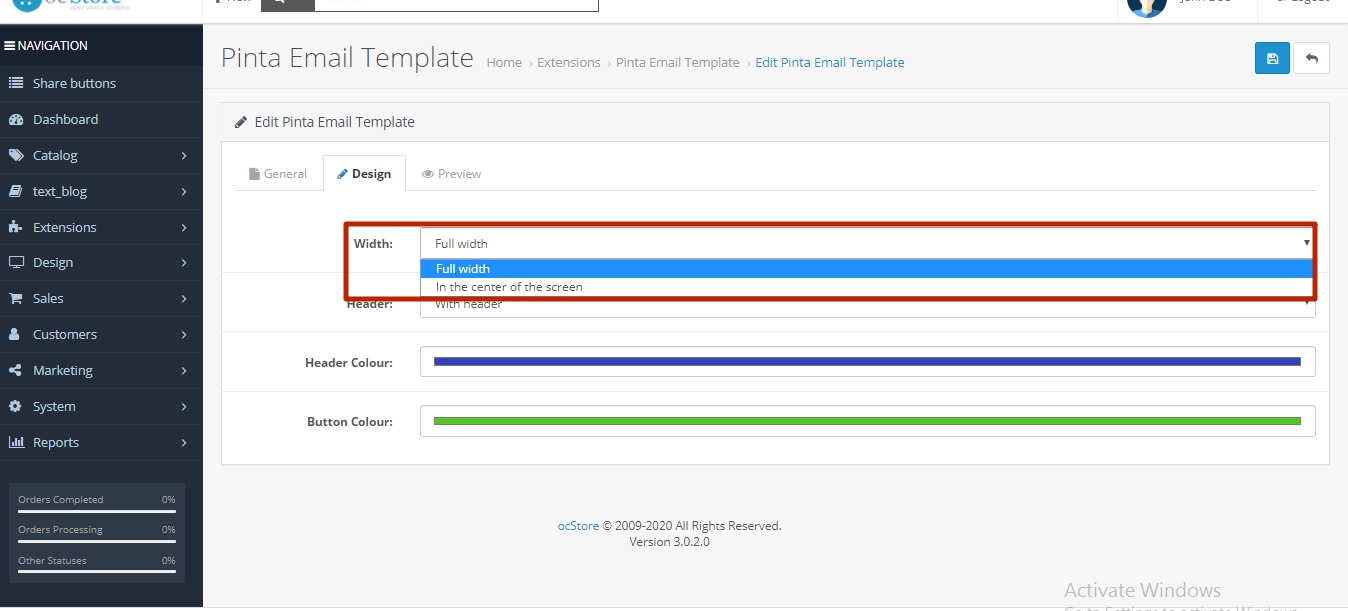The width and height of the screenshot is (1348, 611).
Task: Open Reports bar chart menu
Action: (55, 442)
